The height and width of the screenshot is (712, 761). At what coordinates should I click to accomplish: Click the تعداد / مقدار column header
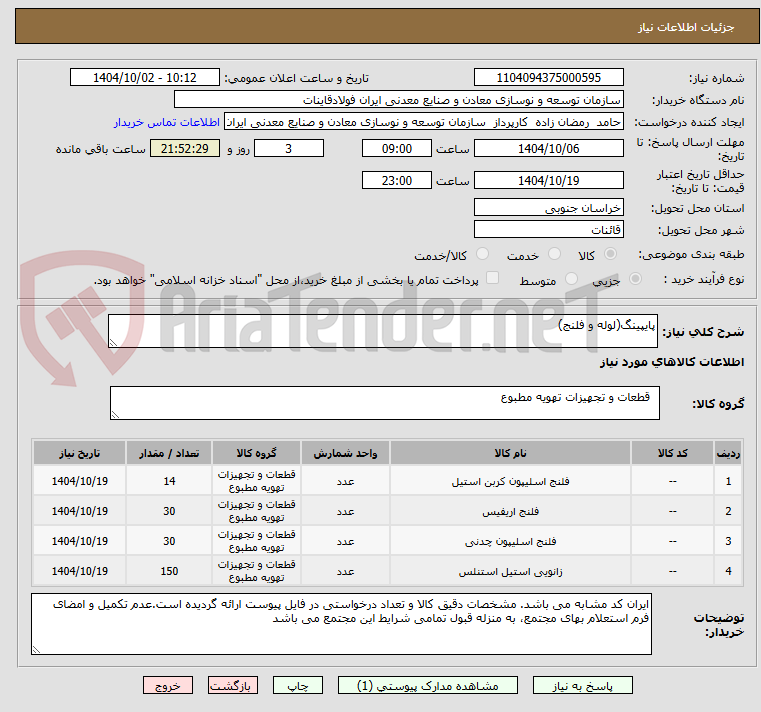pos(169,453)
